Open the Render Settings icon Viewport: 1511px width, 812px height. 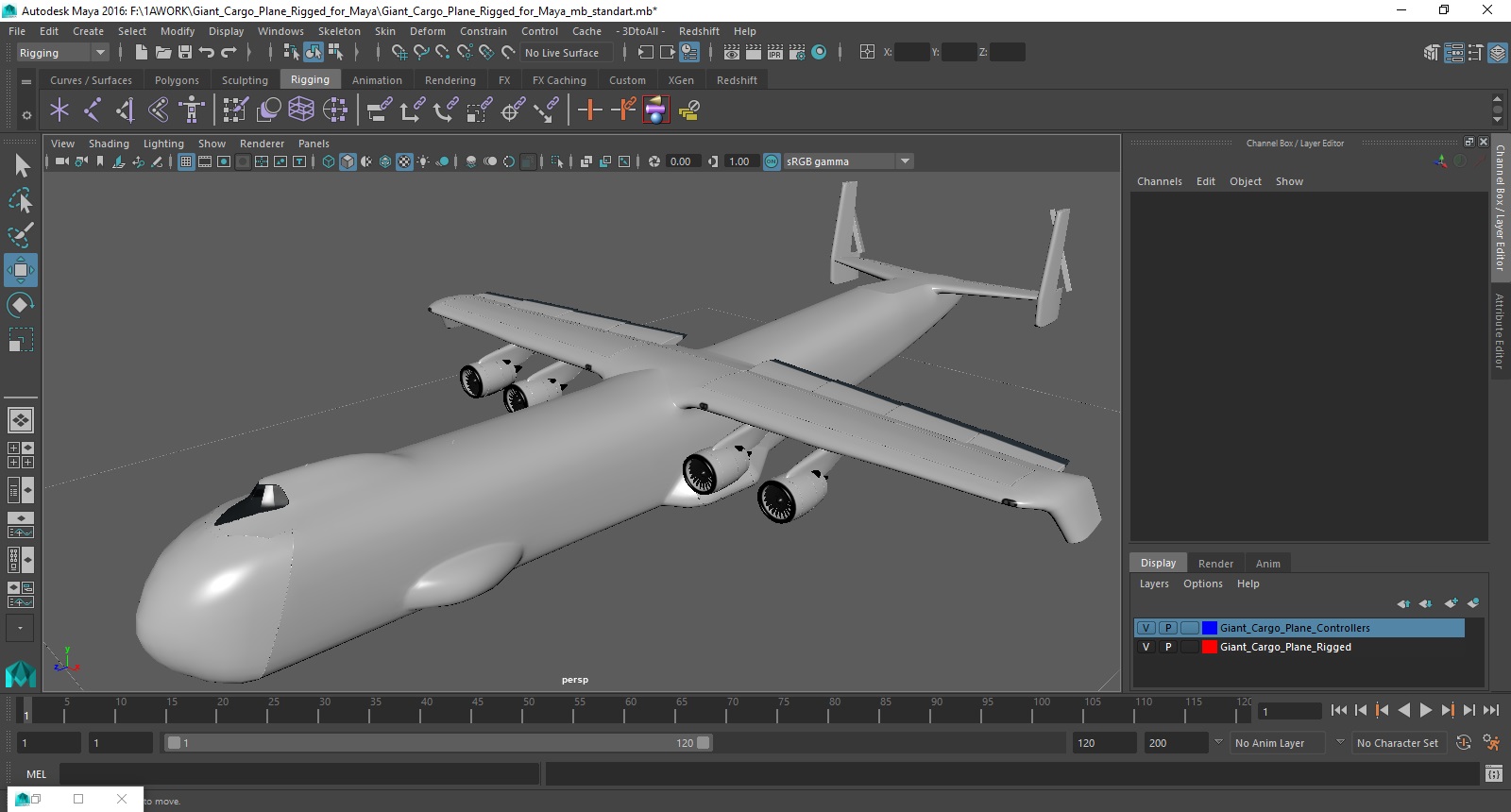[x=796, y=52]
